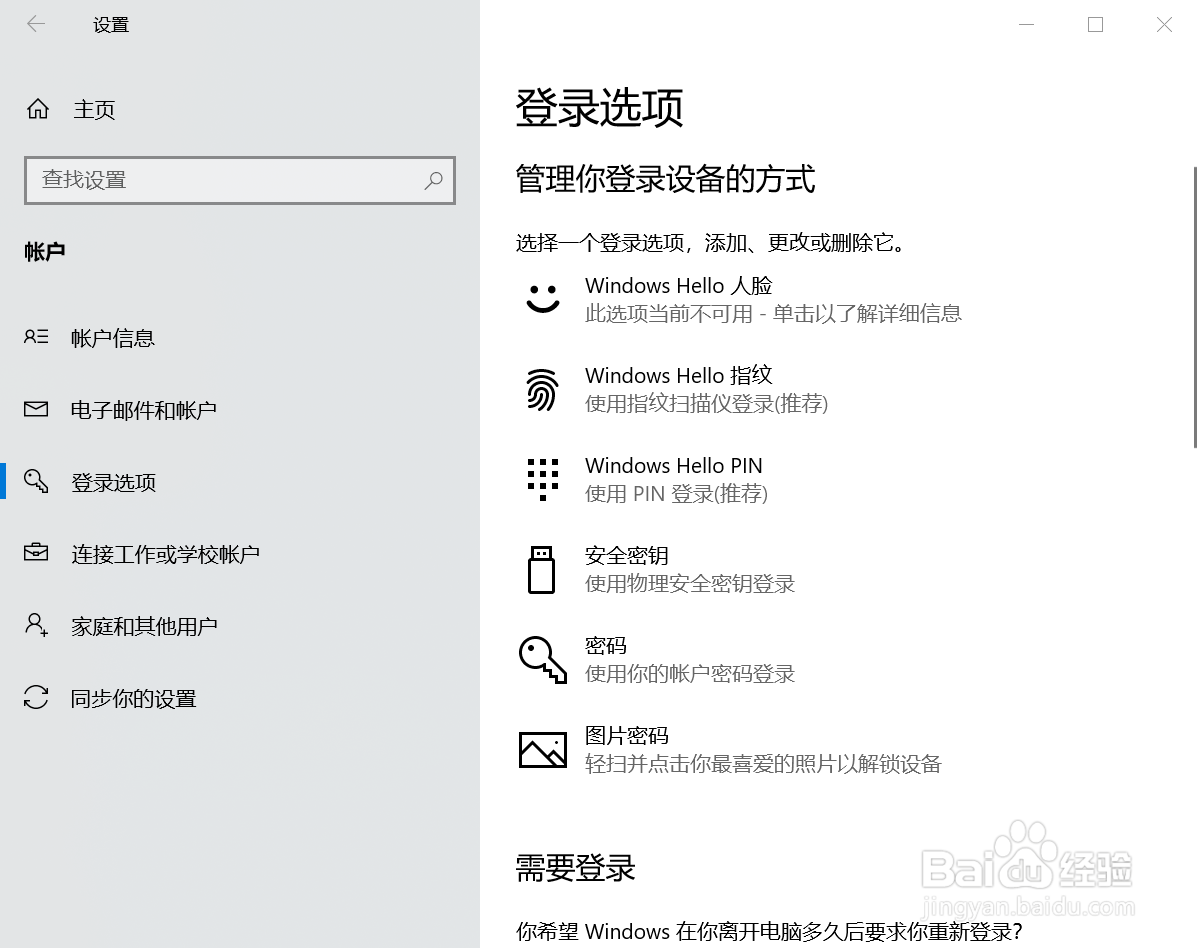Click the envelope icon for 电子邮件和帐户

click(36, 409)
